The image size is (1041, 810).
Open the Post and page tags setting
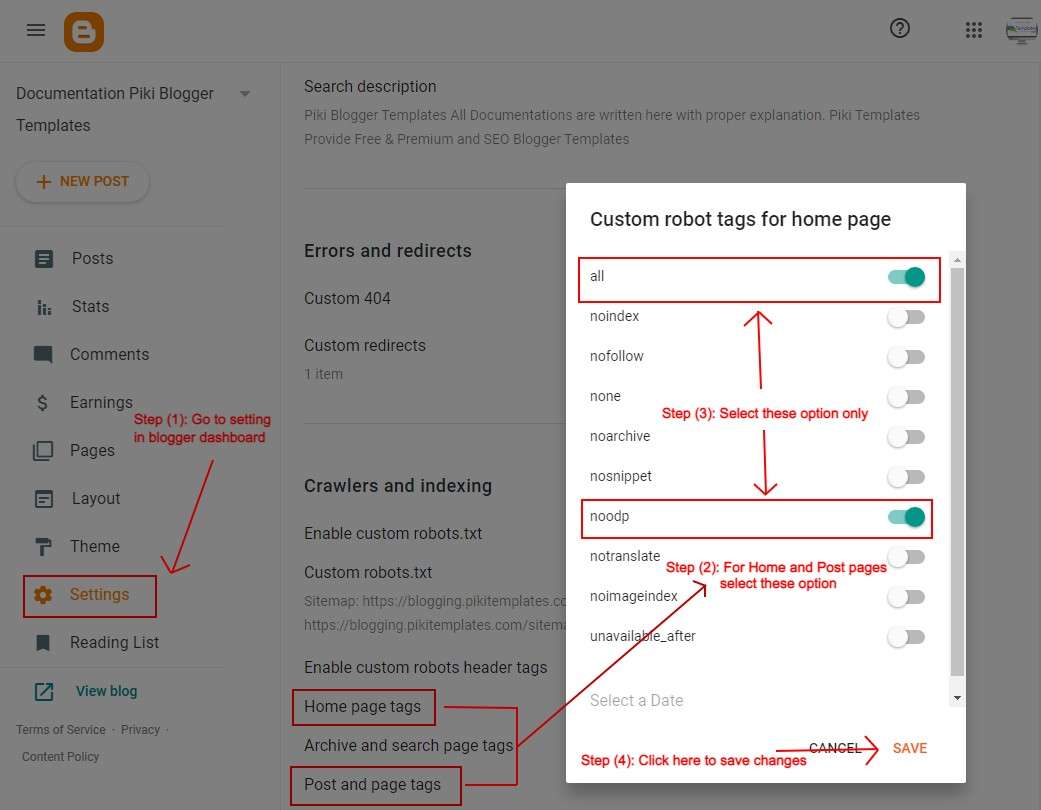click(372, 785)
